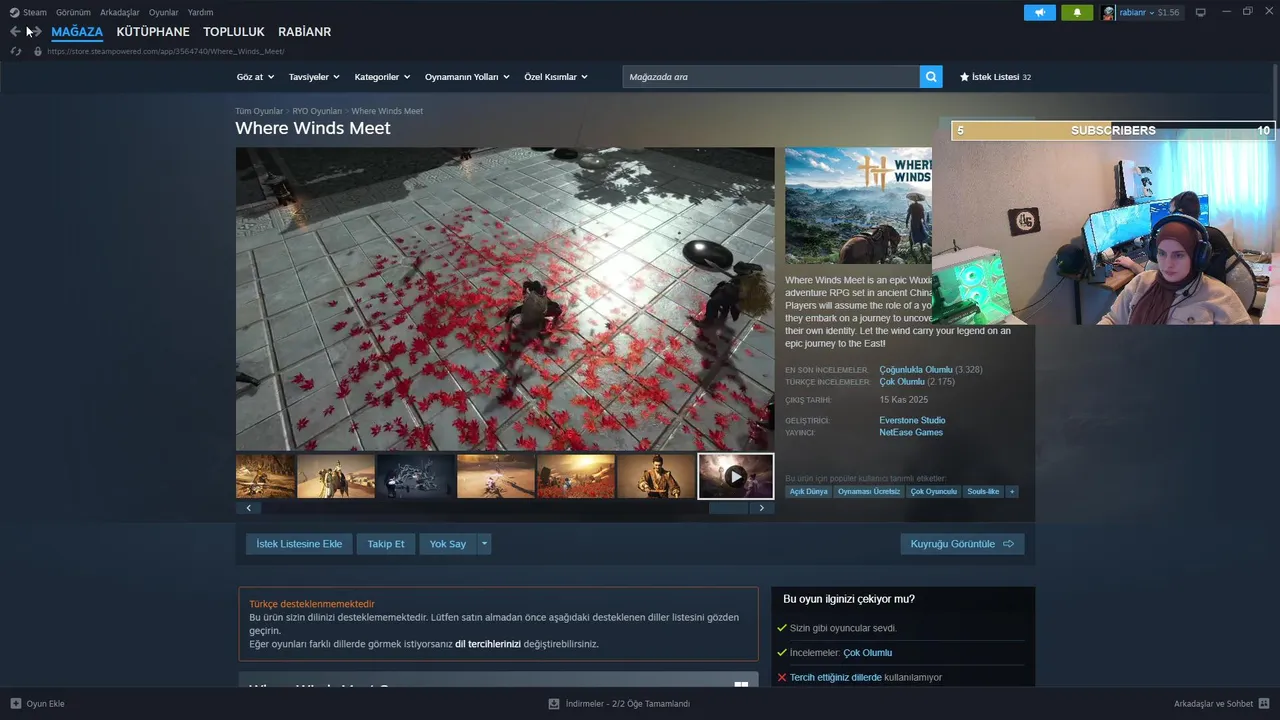
Task: Open the dil tercihlerinizi link
Action: pos(488,645)
